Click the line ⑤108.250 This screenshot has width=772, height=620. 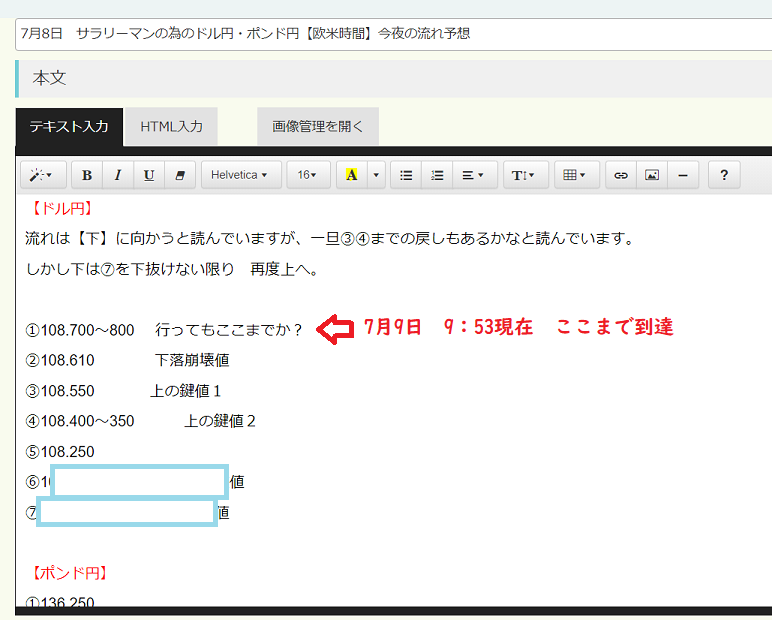click(60, 452)
